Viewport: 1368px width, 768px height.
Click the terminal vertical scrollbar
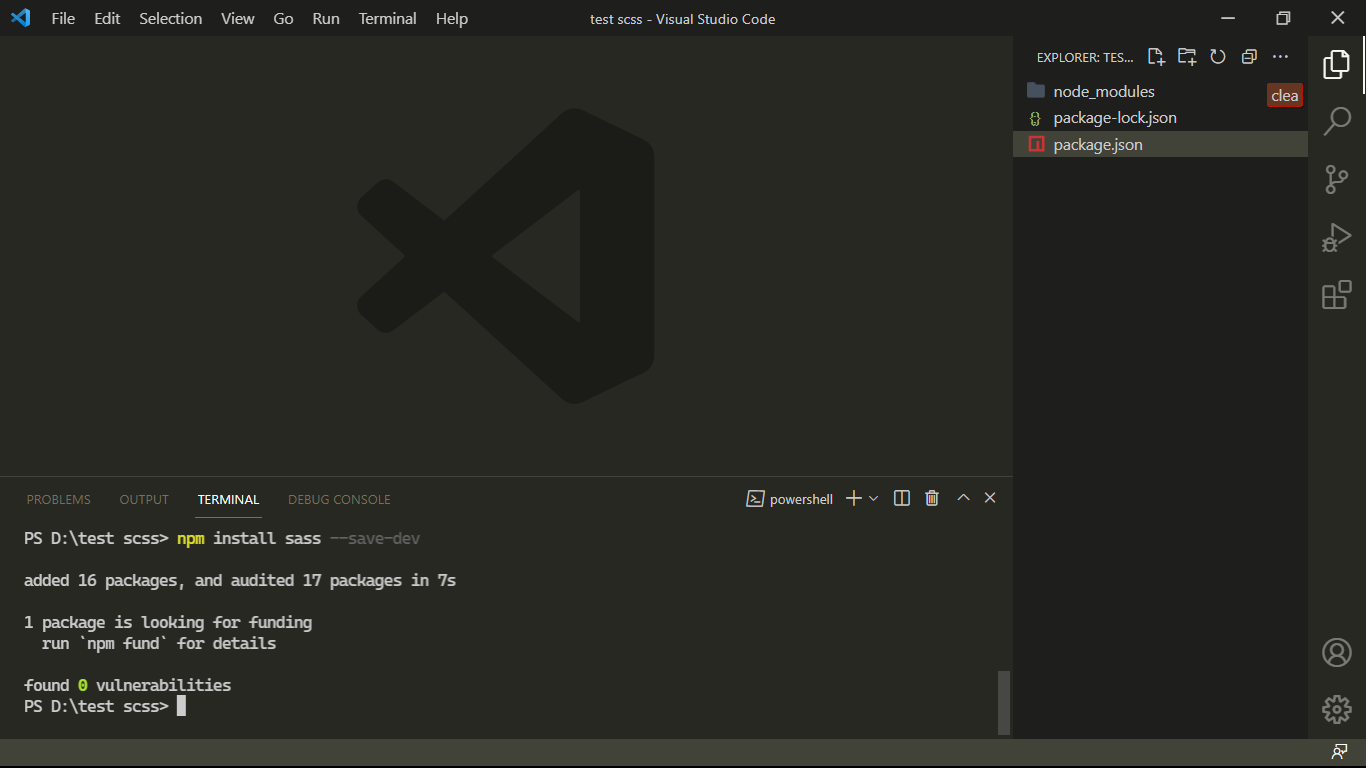coord(1004,702)
